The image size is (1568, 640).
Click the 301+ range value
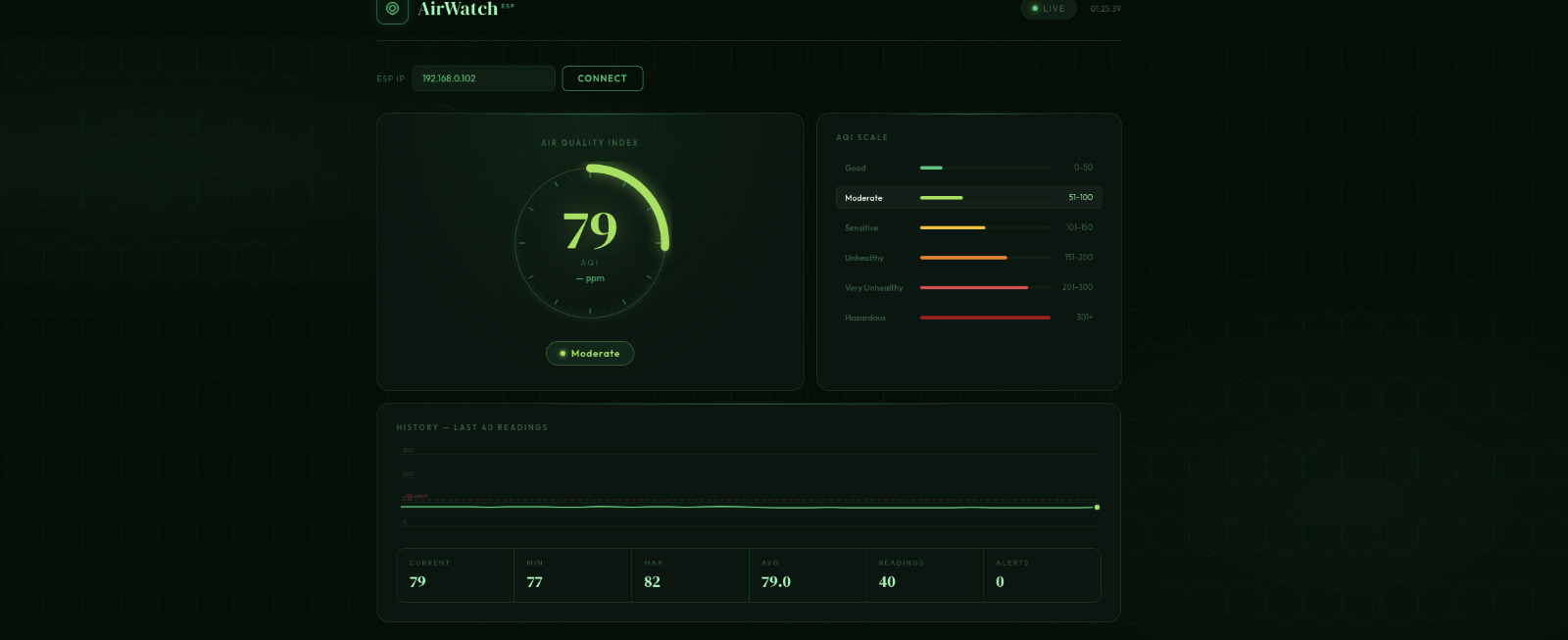[x=1085, y=318]
